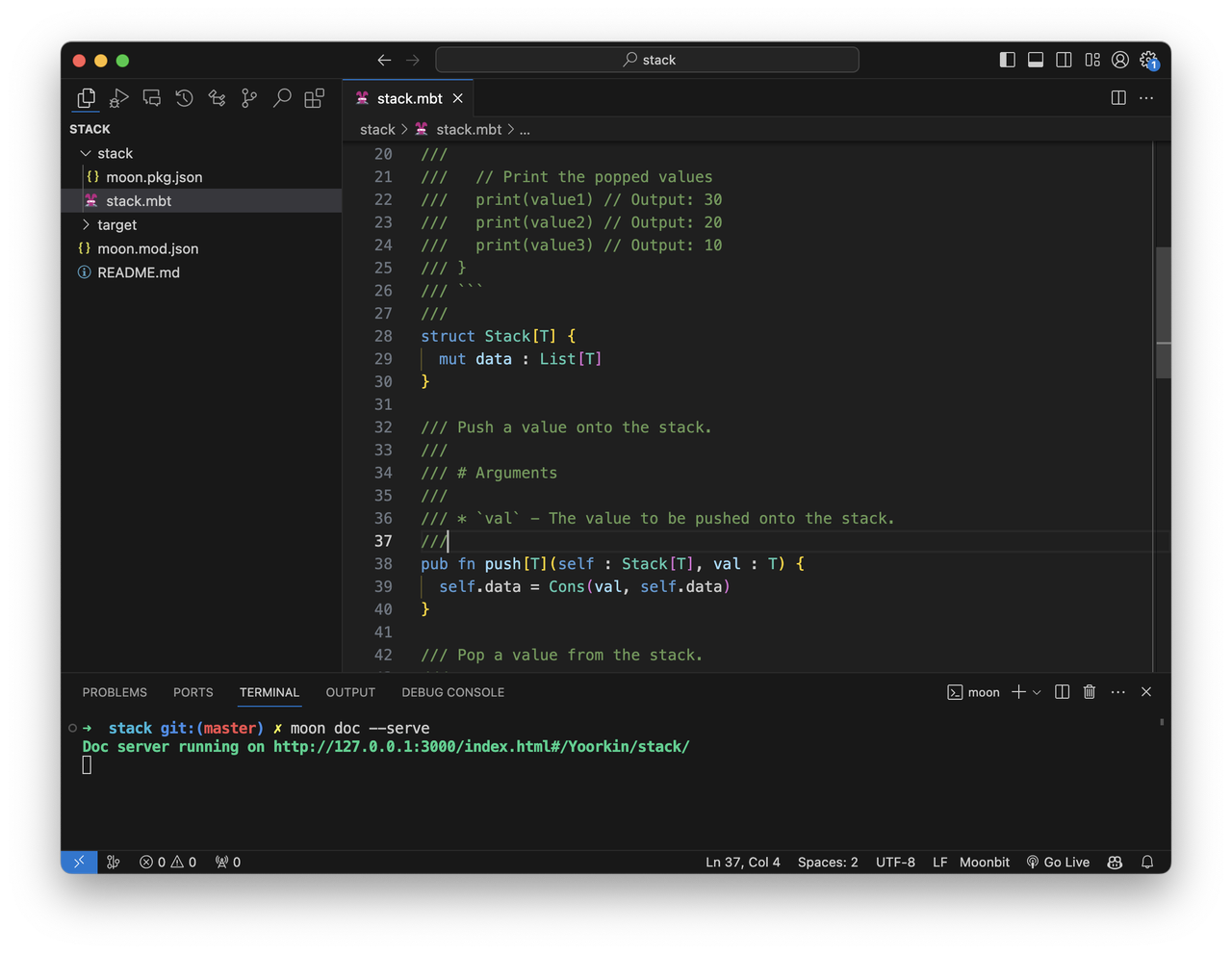Open the Accounts profile icon
1232x954 pixels.
point(1120,60)
